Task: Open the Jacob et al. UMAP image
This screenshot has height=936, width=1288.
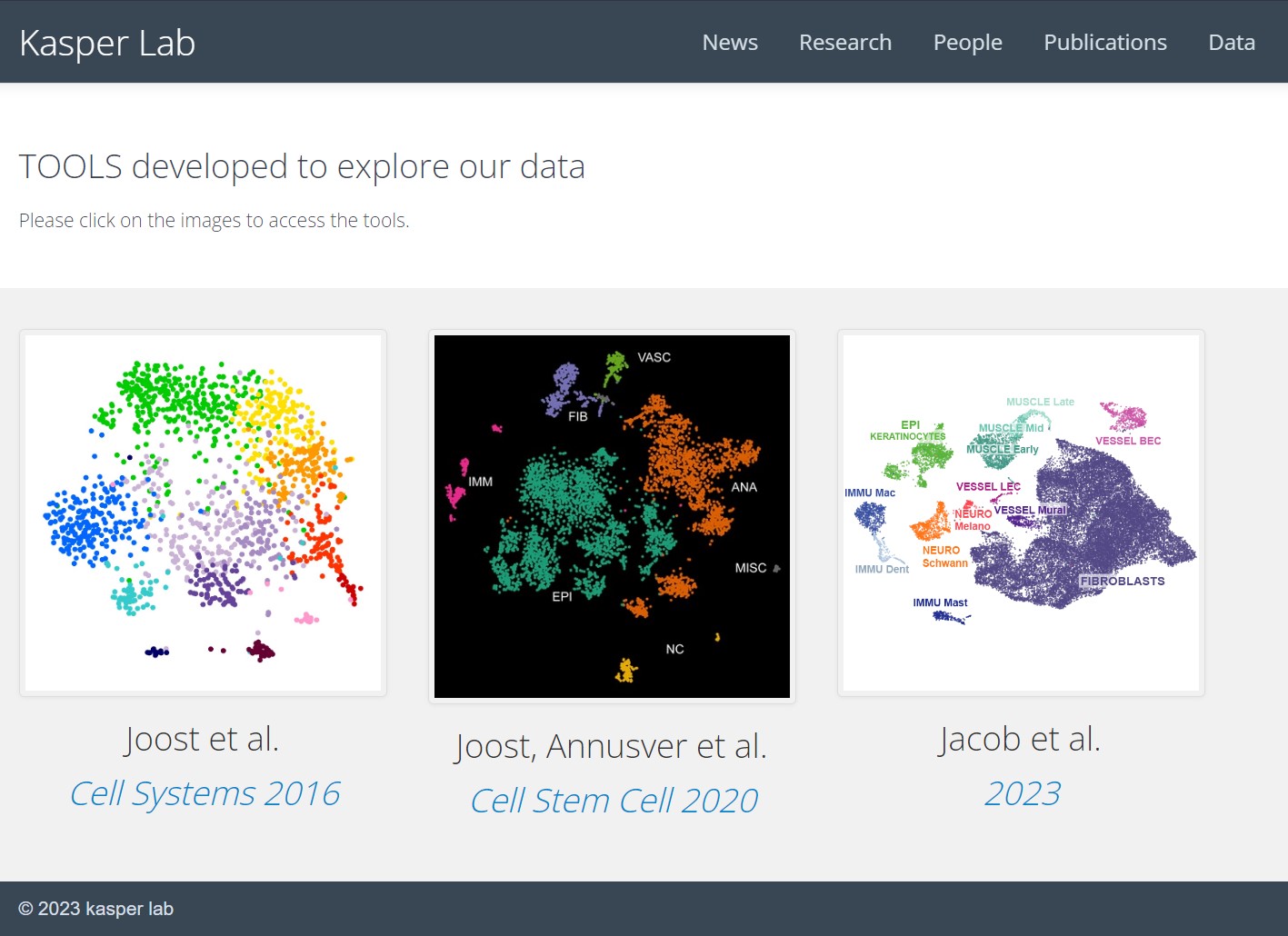Action: click(x=1021, y=513)
